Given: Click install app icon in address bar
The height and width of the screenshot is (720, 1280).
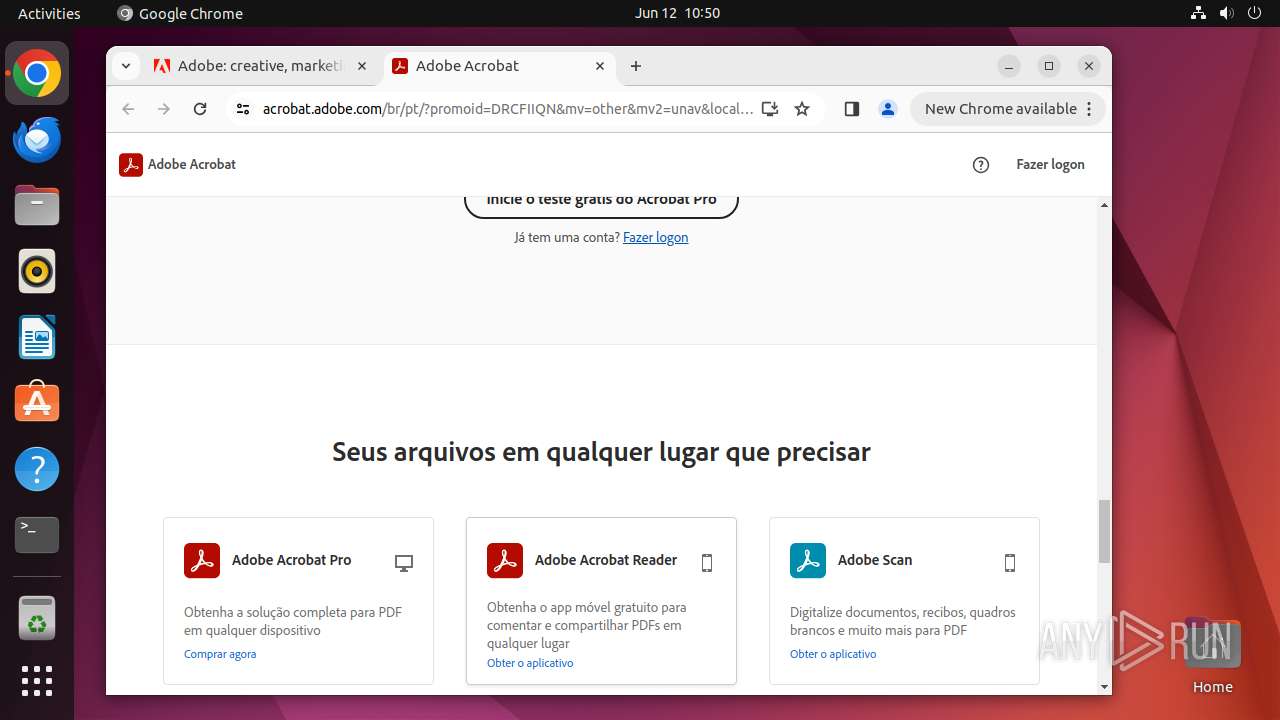Looking at the screenshot, I should [x=770, y=109].
